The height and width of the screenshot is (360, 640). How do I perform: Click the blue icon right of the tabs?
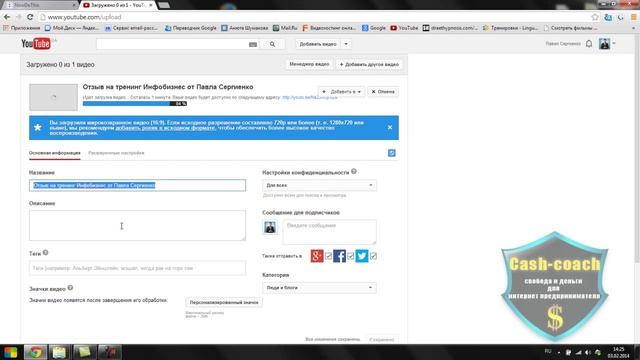[391, 153]
